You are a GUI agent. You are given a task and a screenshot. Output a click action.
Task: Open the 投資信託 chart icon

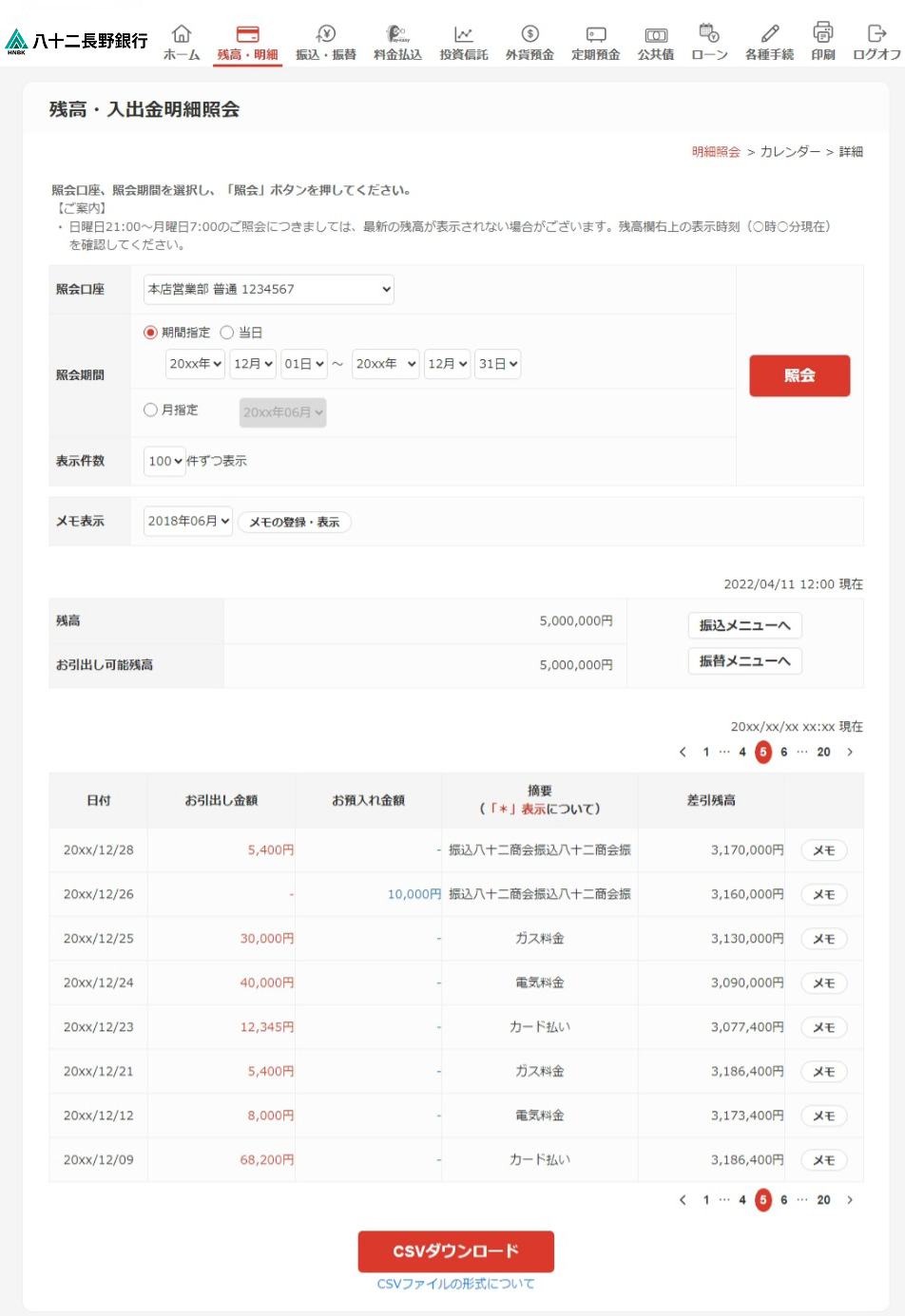pos(463,35)
